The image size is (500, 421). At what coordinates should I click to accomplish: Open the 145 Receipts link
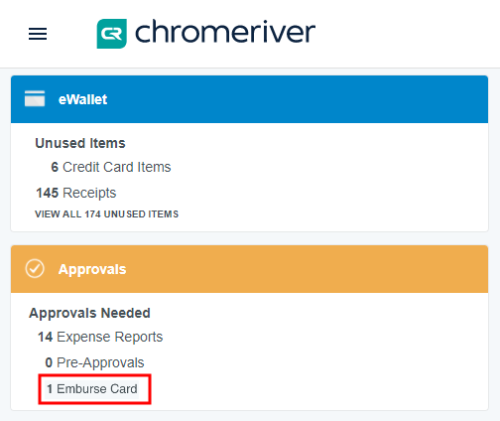click(x=76, y=193)
